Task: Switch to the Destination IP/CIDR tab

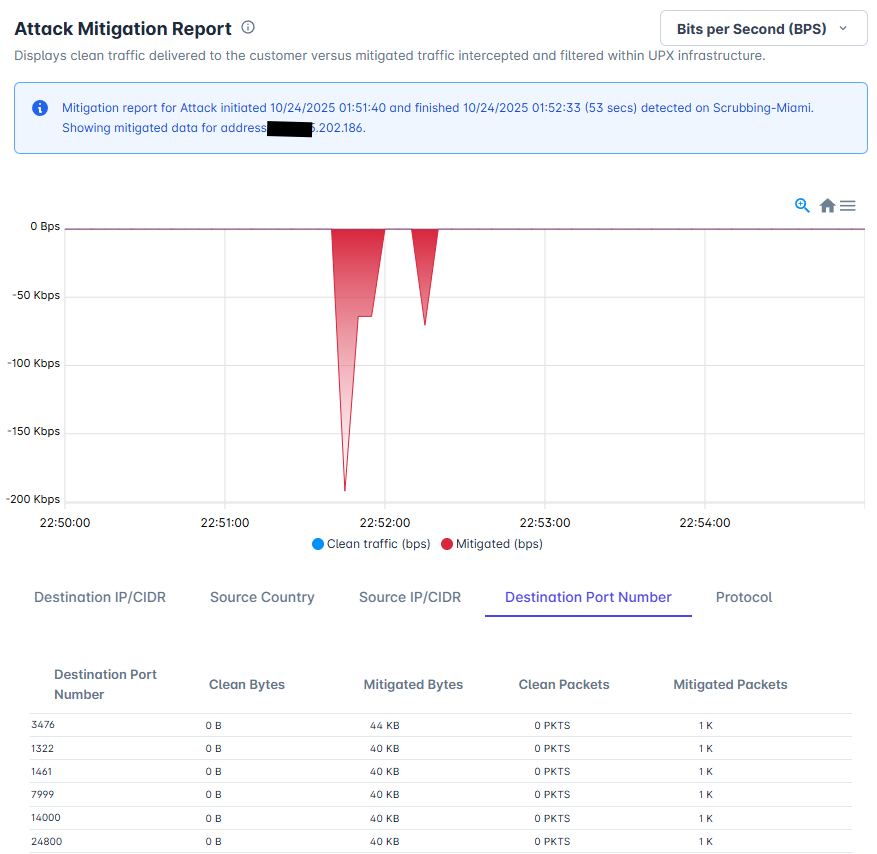Action: click(100, 597)
